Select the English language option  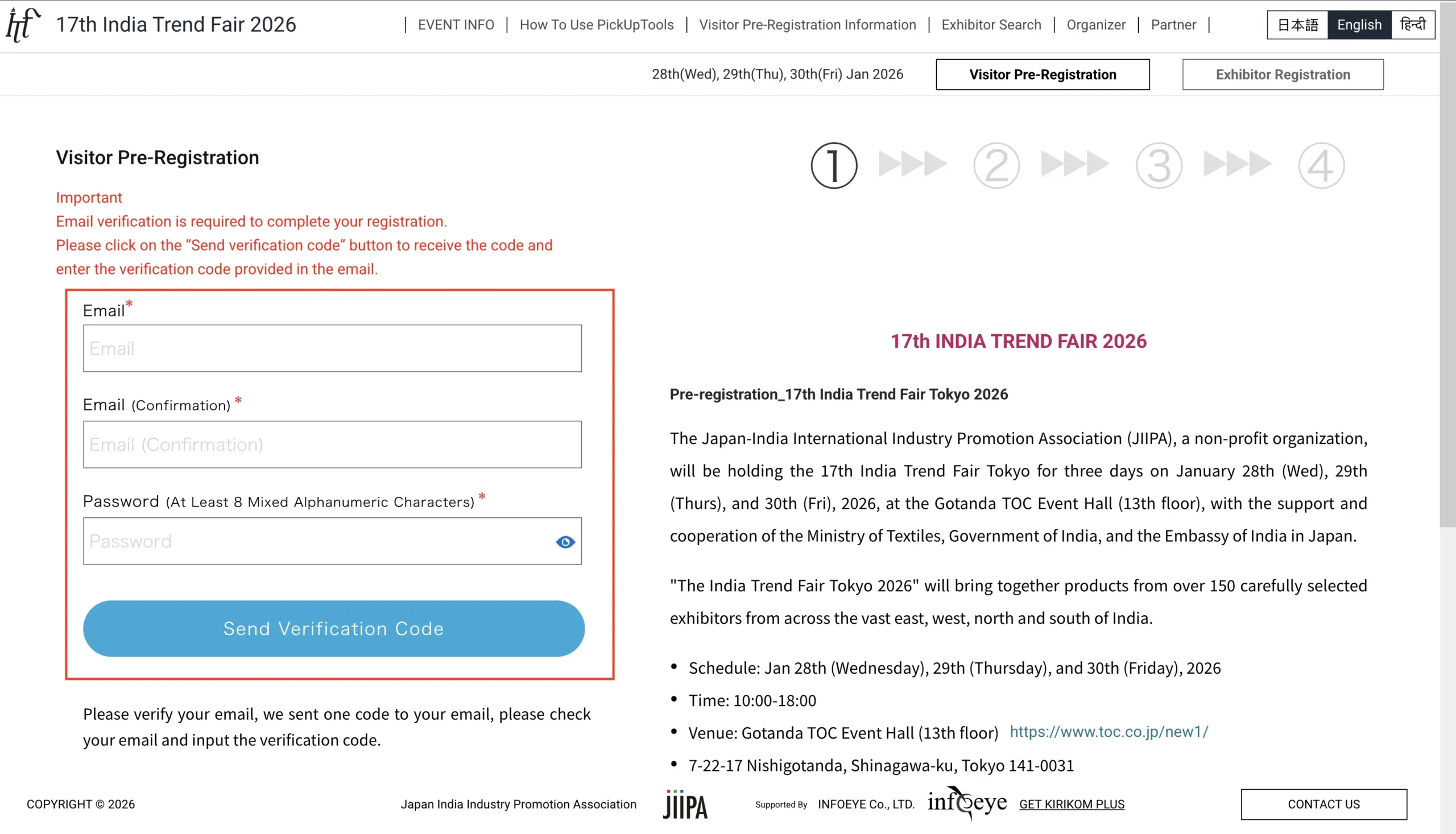click(x=1359, y=24)
